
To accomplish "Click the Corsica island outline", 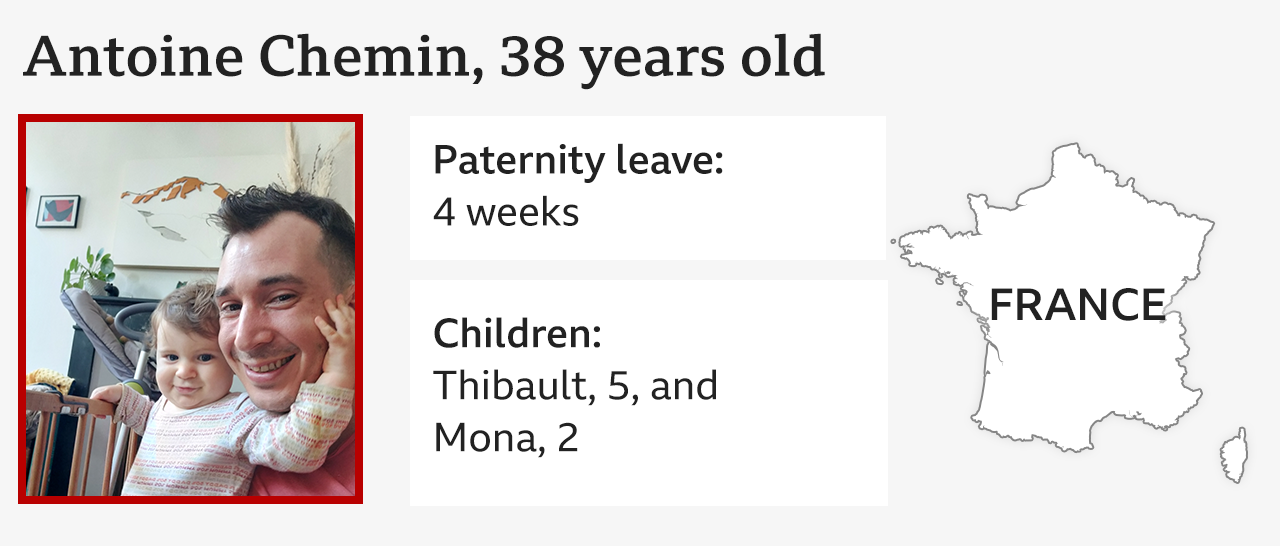I will tap(1234, 455).
